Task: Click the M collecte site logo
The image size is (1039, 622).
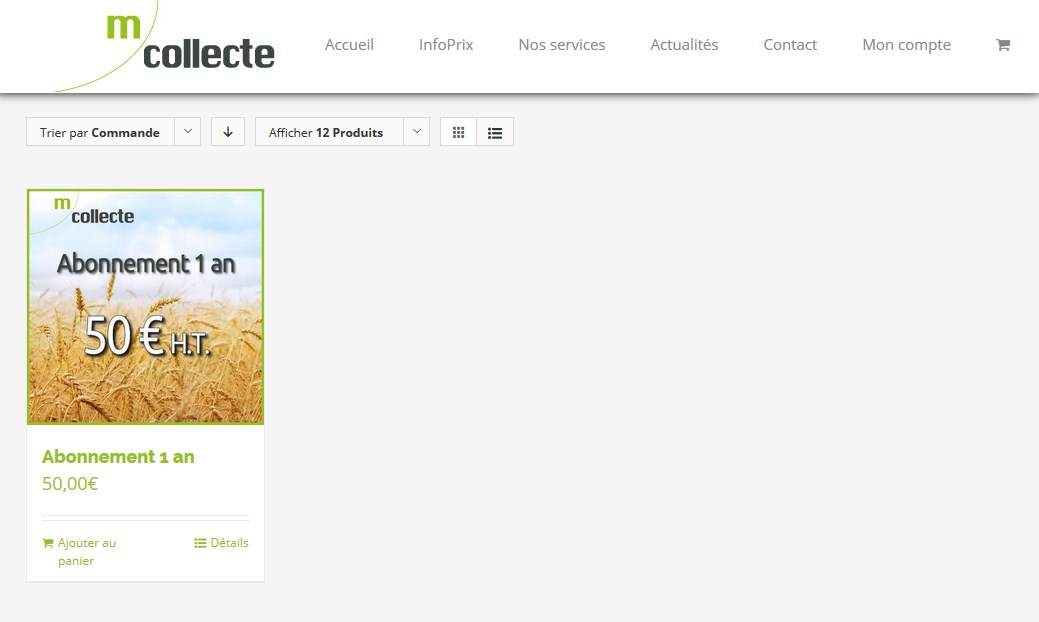Action: pyautogui.click(x=166, y=45)
